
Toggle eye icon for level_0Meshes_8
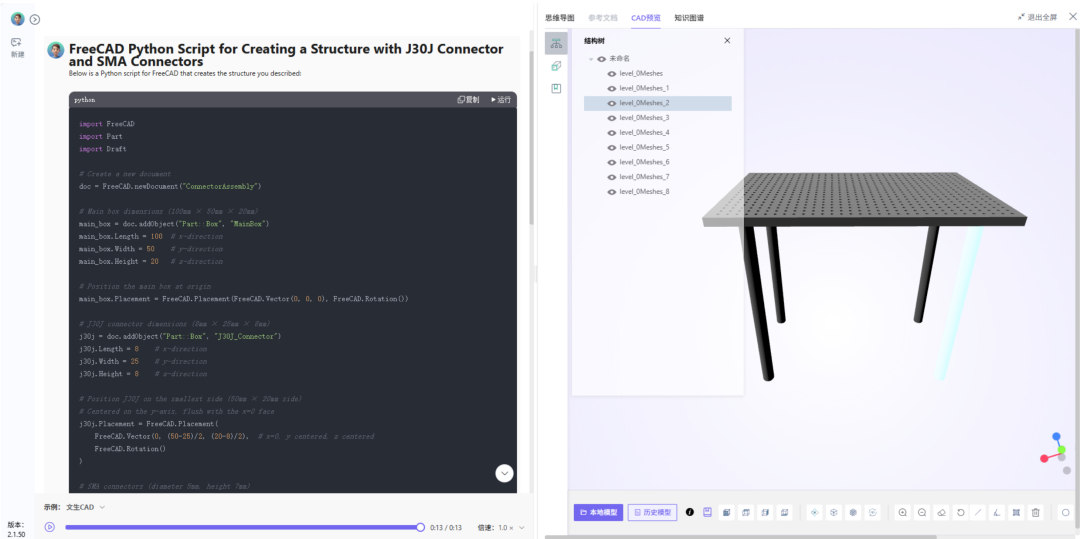[x=611, y=191]
